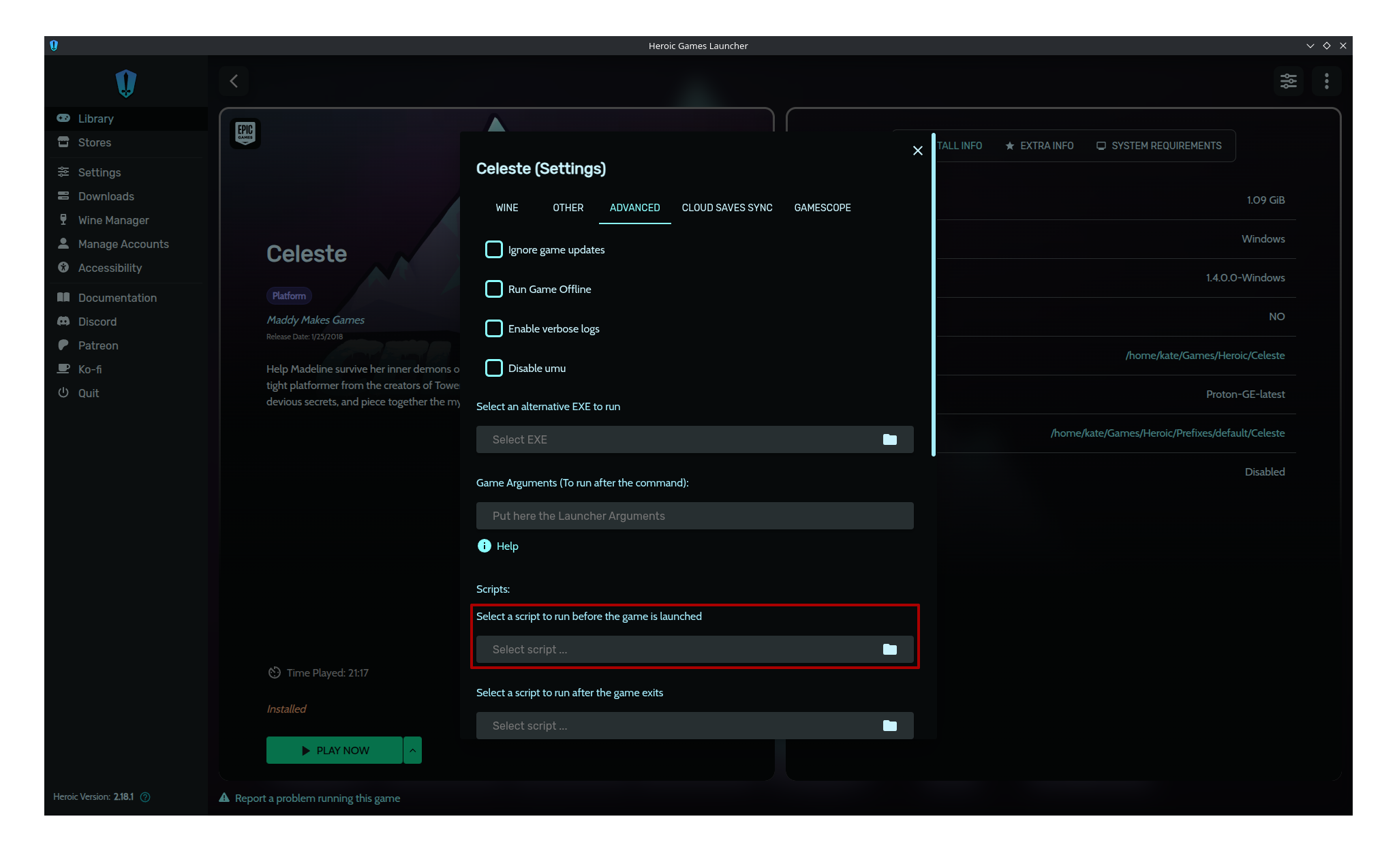Check Enable verbose logs
1397x868 pixels.
[x=494, y=328]
